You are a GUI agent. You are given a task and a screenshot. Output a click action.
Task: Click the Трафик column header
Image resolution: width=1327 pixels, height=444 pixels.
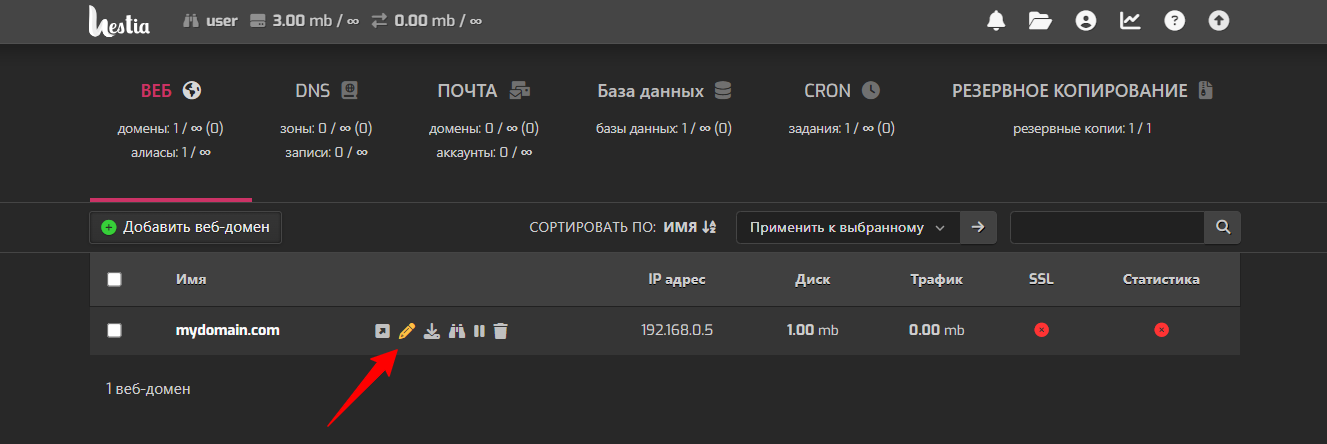tap(937, 280)
